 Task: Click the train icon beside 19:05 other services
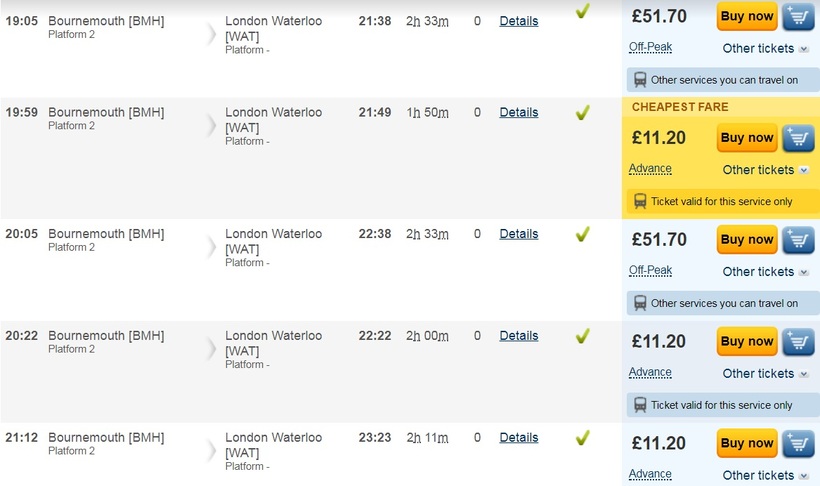[640, 80]
